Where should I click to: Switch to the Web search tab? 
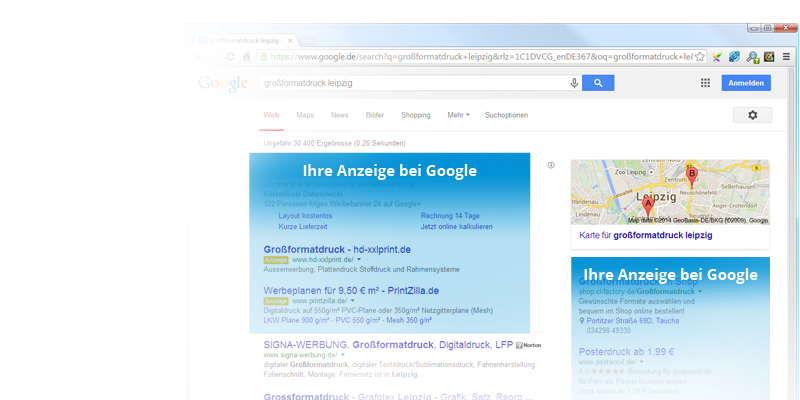[271, 115]
